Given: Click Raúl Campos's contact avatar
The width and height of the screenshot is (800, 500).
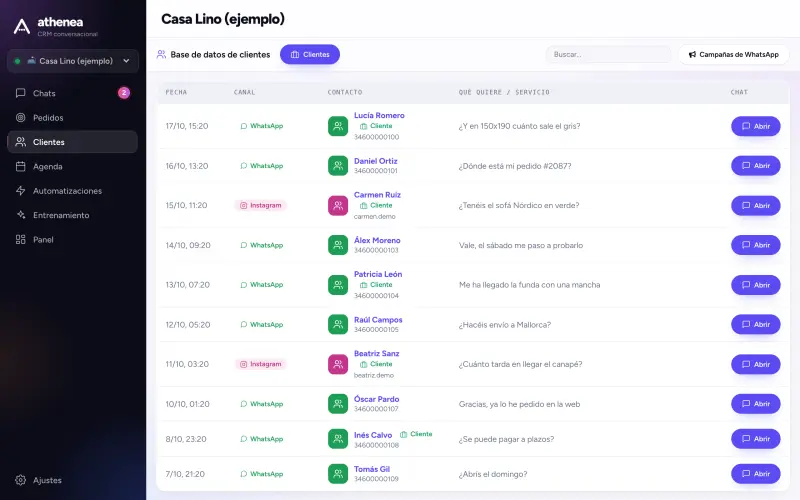Looking at the screenshot, I should pos(338,324).
